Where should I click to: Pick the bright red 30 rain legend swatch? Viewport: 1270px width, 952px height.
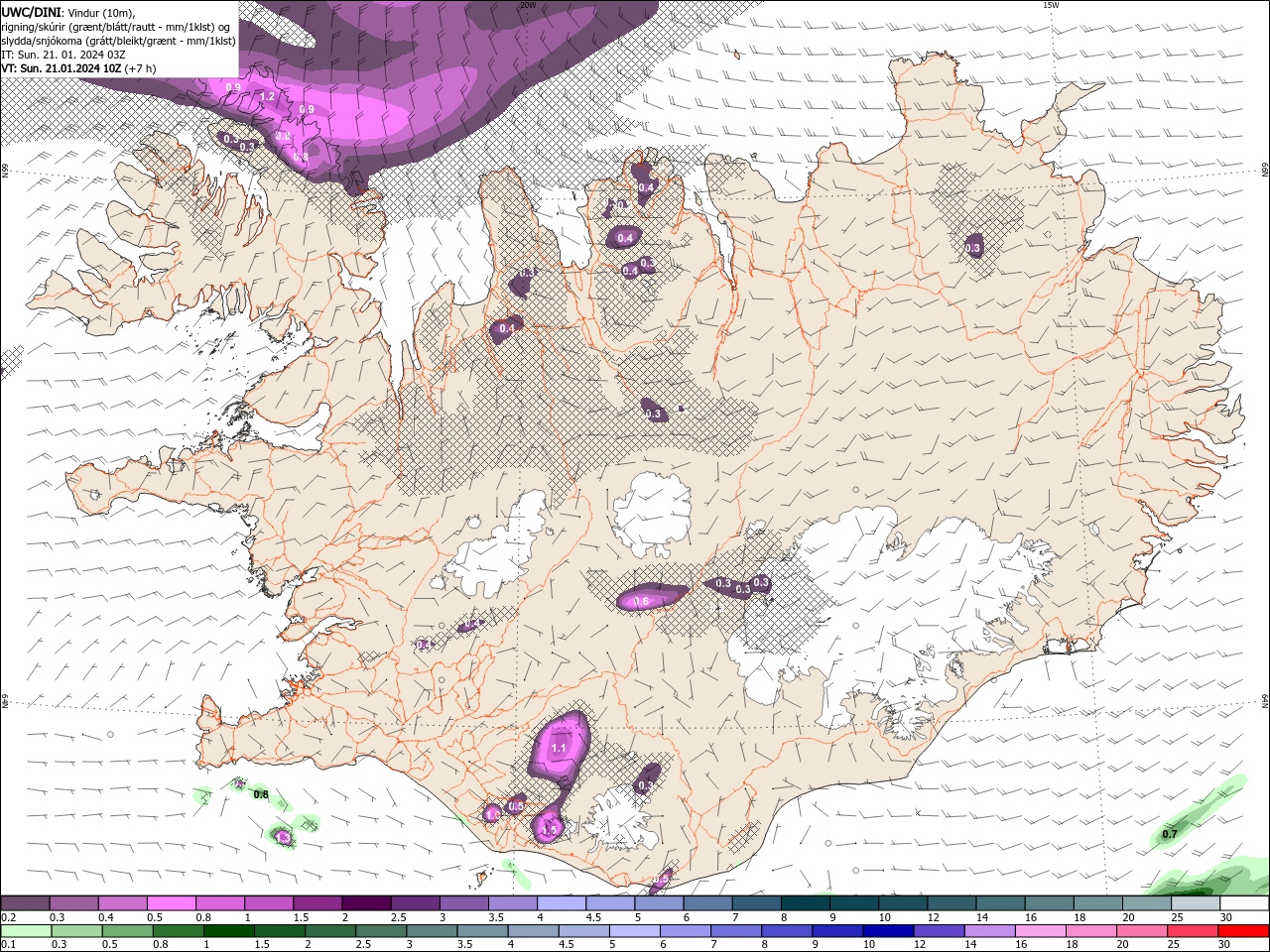tap(1244, 931)
